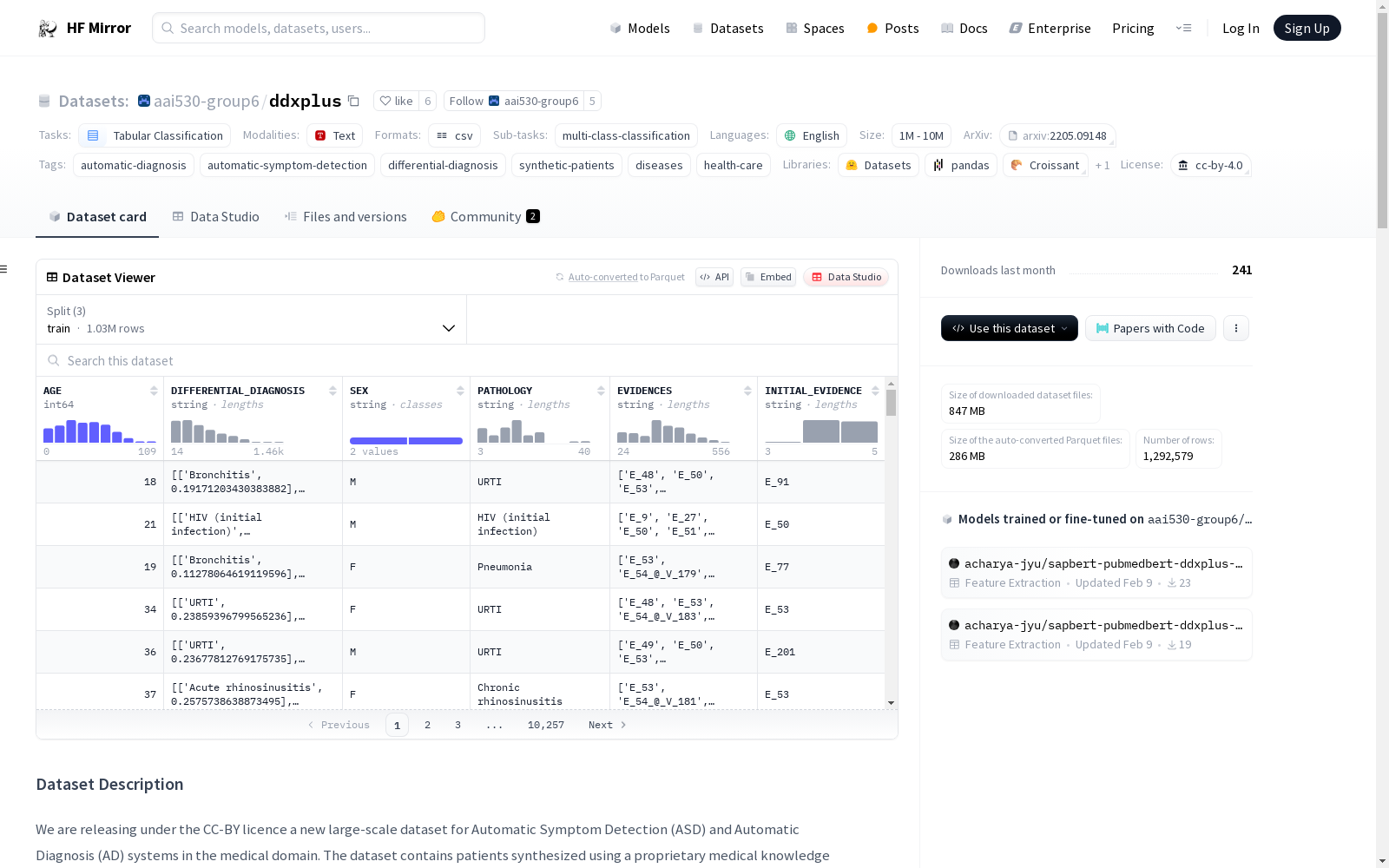Open the Files and versions tab

click(346, 217)
